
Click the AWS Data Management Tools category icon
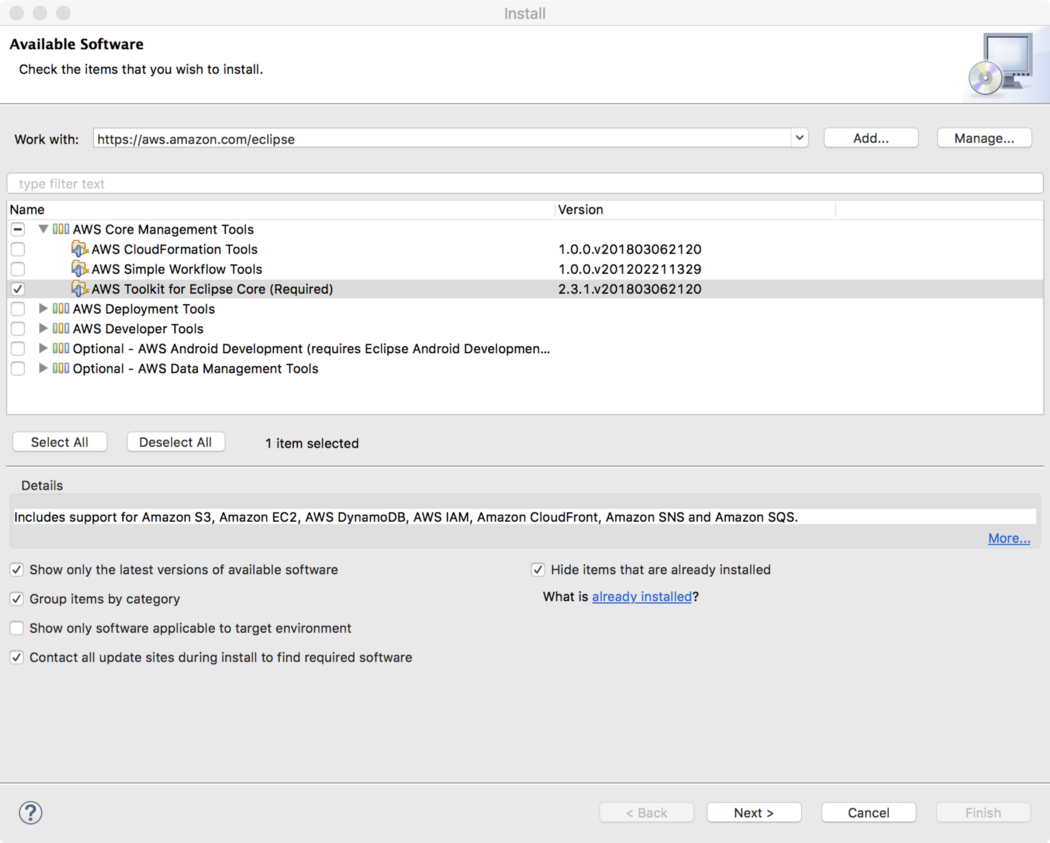tap(61, 368)
